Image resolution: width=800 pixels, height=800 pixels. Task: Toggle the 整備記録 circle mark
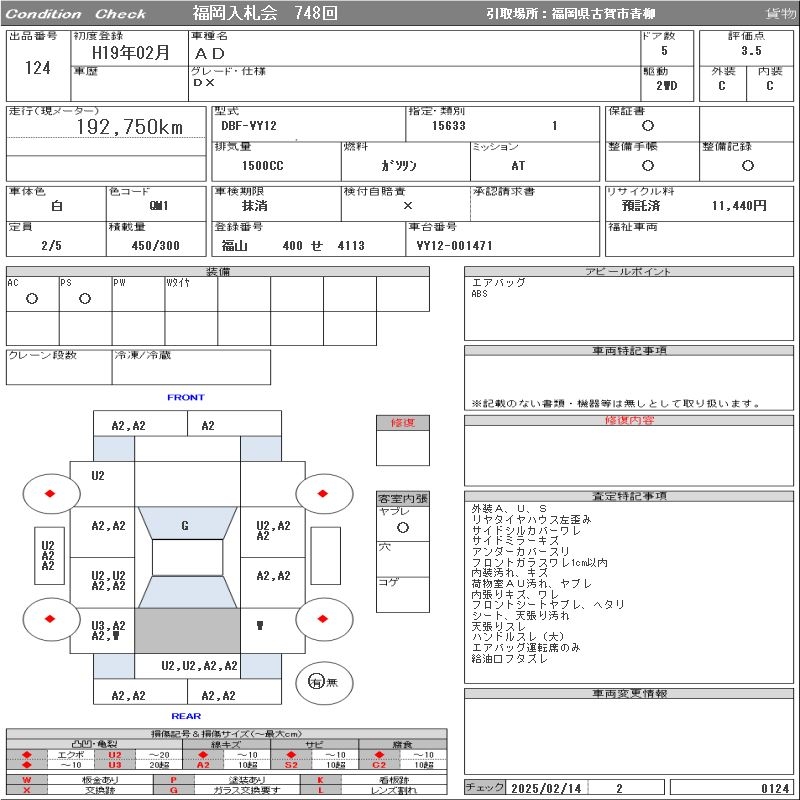(x=747, y=166)
